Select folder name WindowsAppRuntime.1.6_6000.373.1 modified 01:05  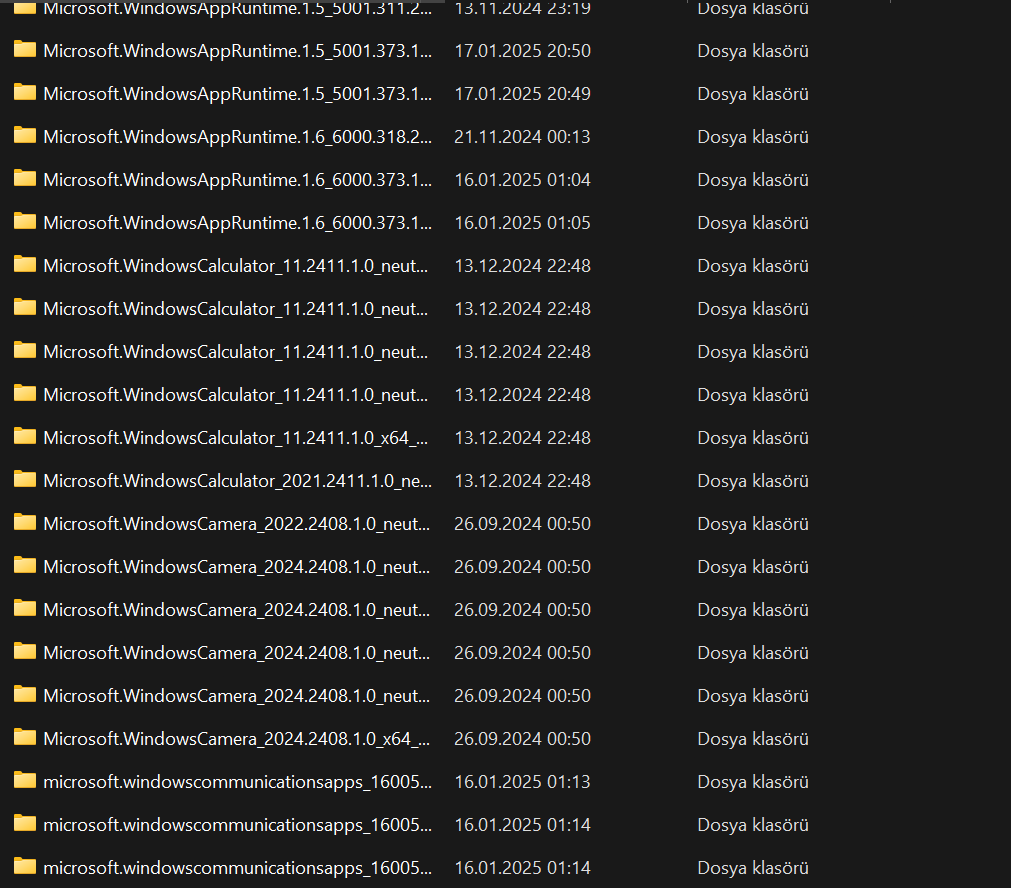point(237,223)
